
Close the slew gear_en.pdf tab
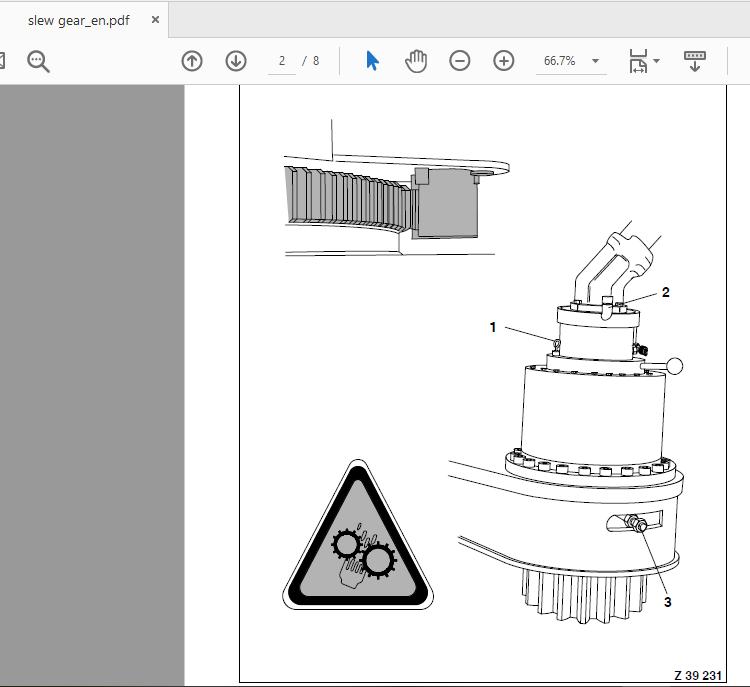click(155, 20)
